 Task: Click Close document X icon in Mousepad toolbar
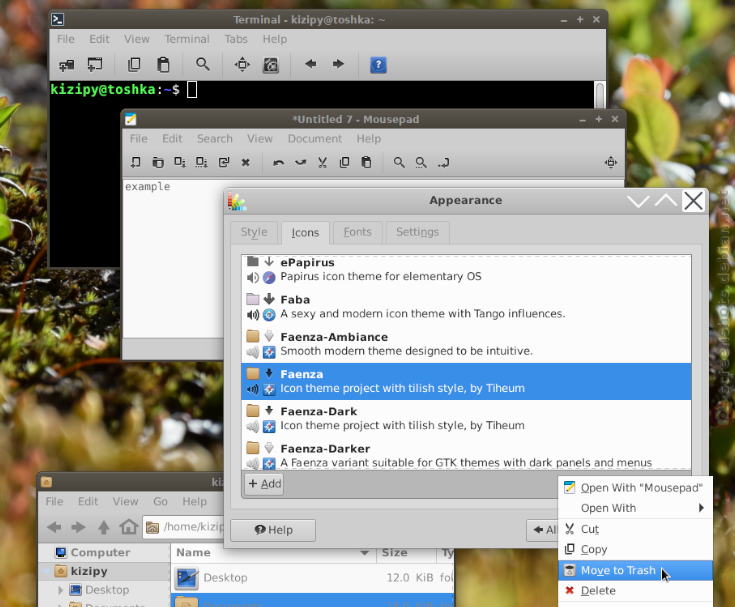pos(245,163)
